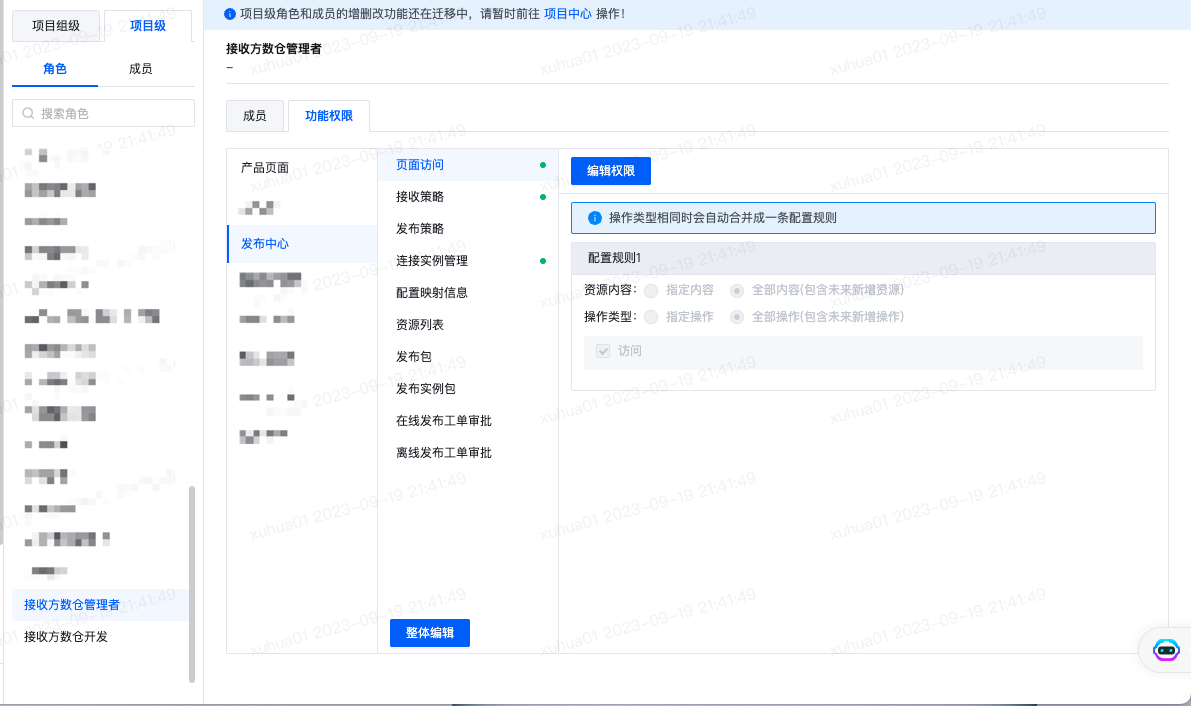
Task: Click the info icon in merge rule notice
Action: (x=595, y=218)
